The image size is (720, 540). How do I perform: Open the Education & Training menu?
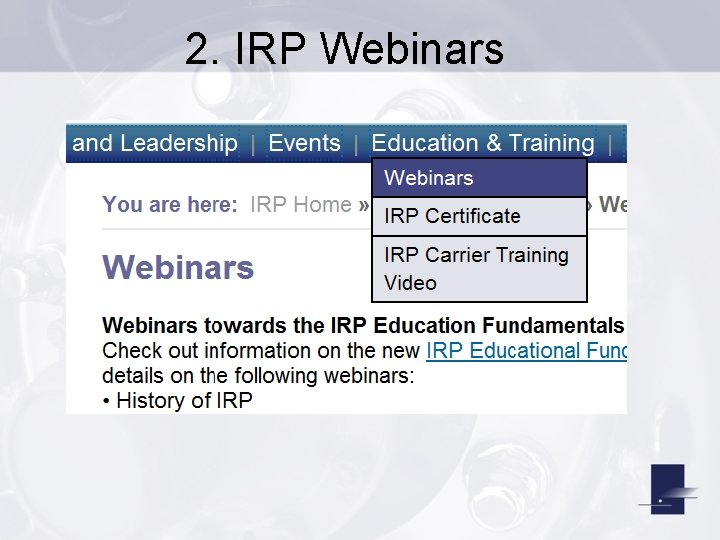coord(483,143)
